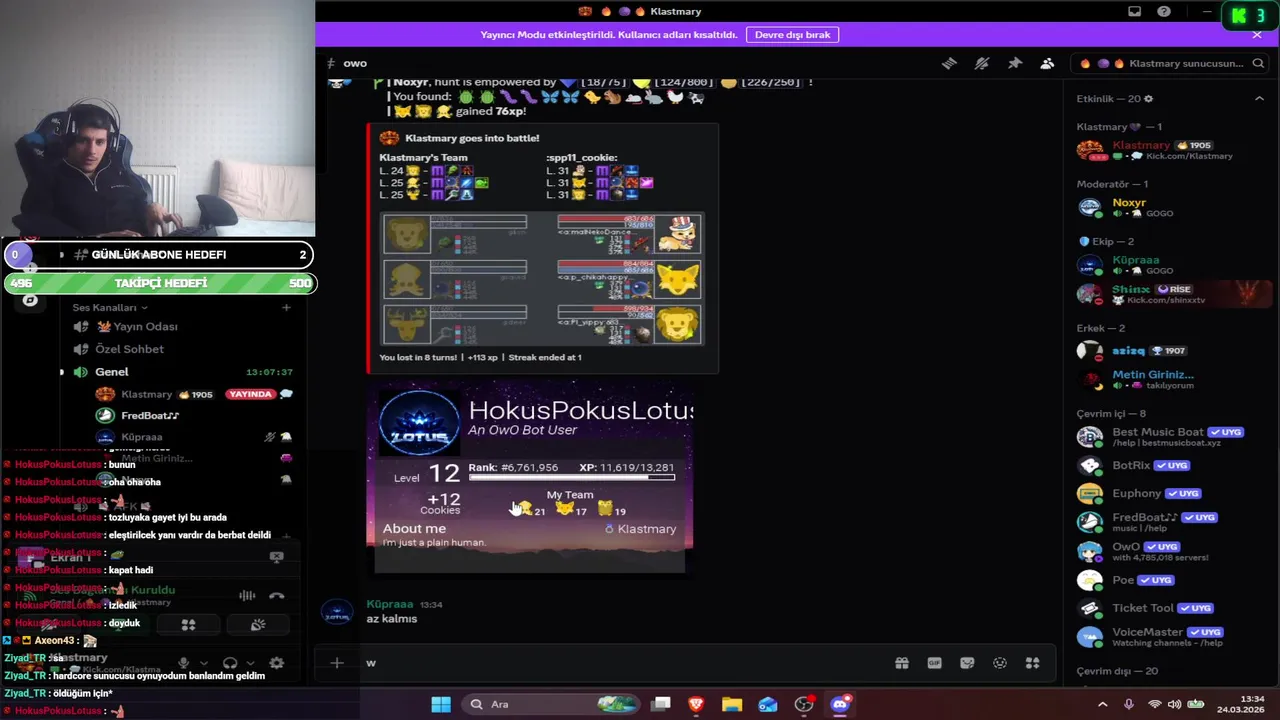1280x720 pixels.
Task: Open the apps icon in message bar
Action: point(1033,663)
